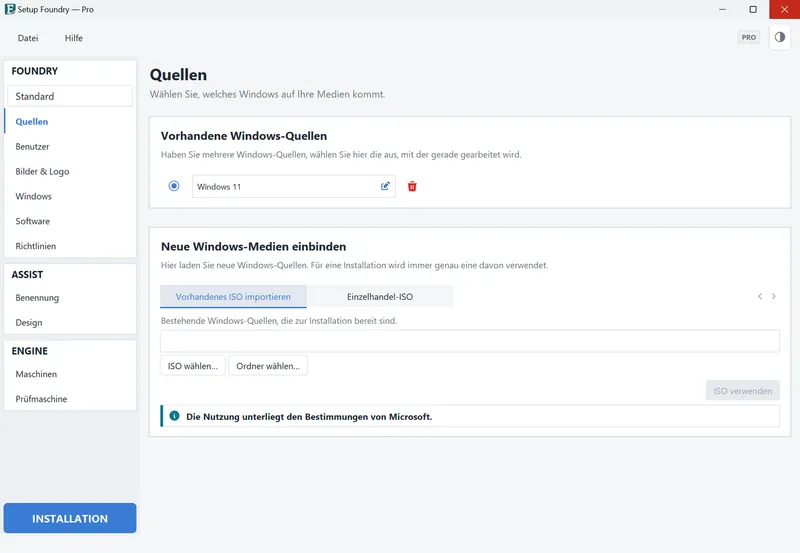Click the Microsoft Bestimmungen notice text
The height and width of the screenshot is (553, 800).
click(x=309, y=417)
